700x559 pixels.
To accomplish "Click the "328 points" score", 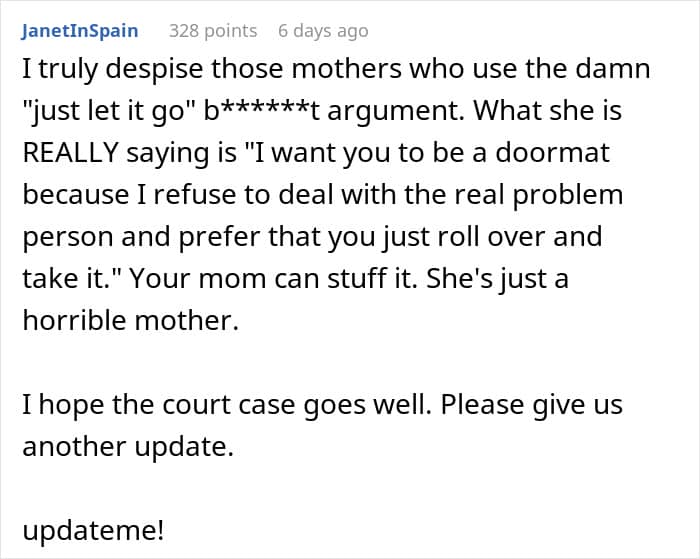I will 213,31.
